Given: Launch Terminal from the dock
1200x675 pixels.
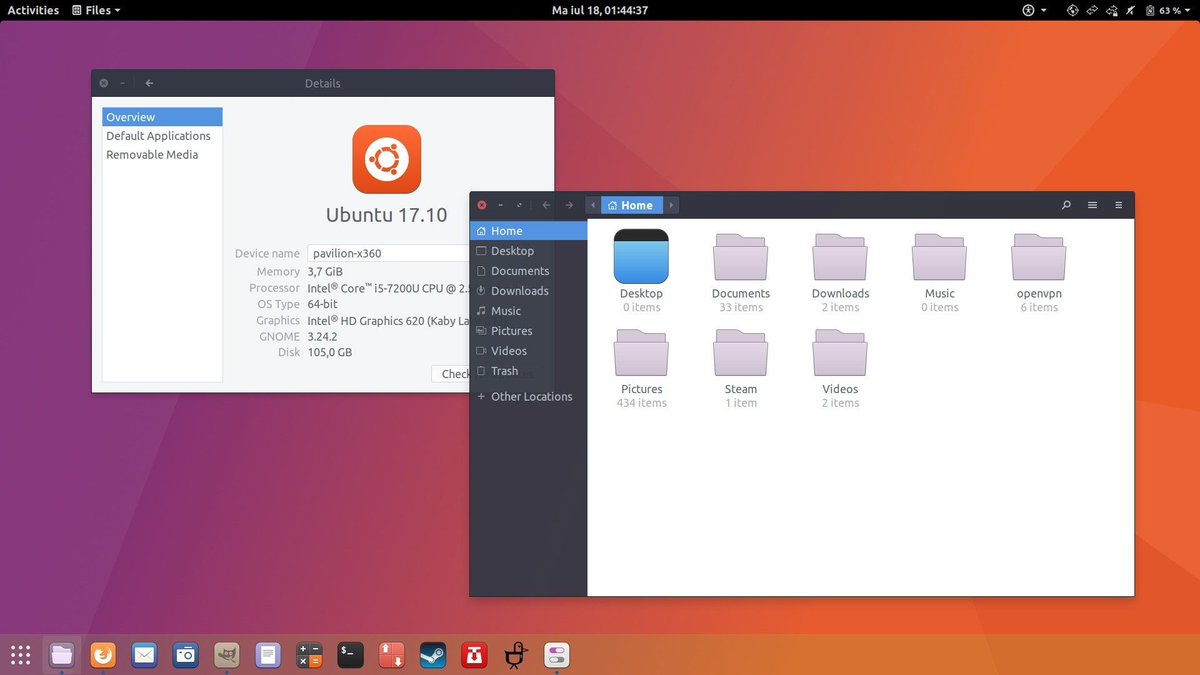Looking at the screenshot, I should [x=350, y=656].
